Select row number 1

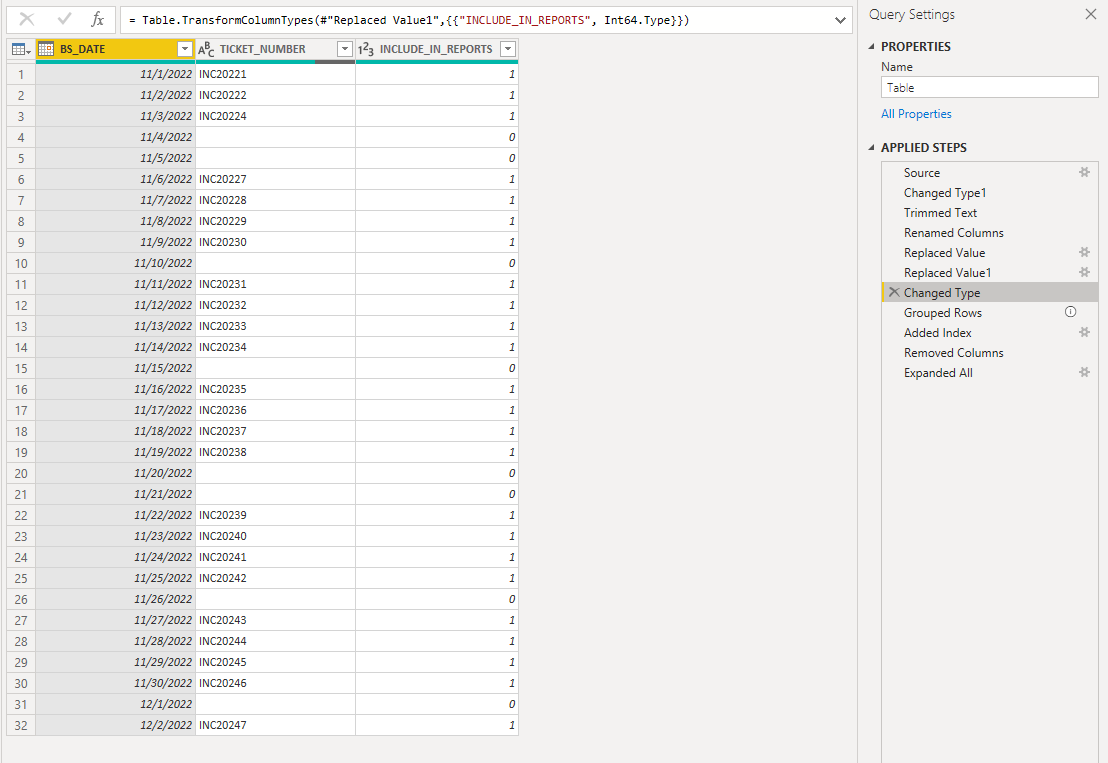tap(21, 74)
